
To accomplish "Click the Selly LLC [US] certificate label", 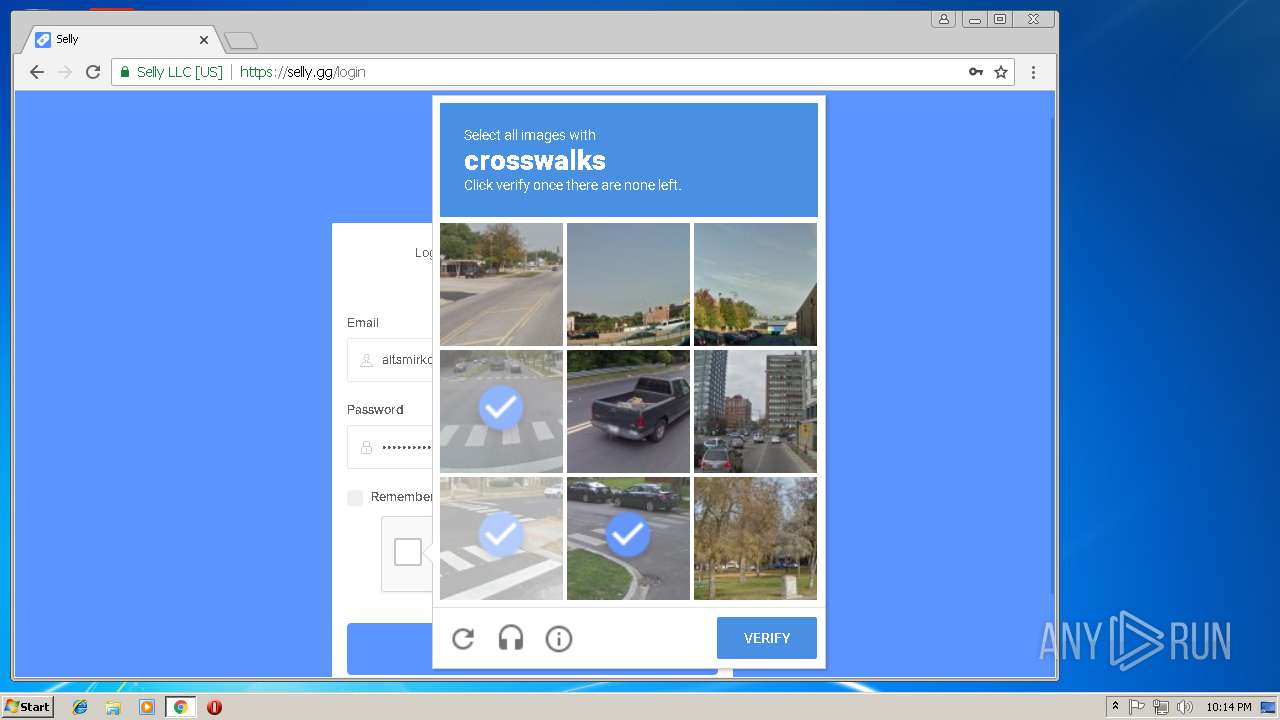I will click(x=180, y=72).
